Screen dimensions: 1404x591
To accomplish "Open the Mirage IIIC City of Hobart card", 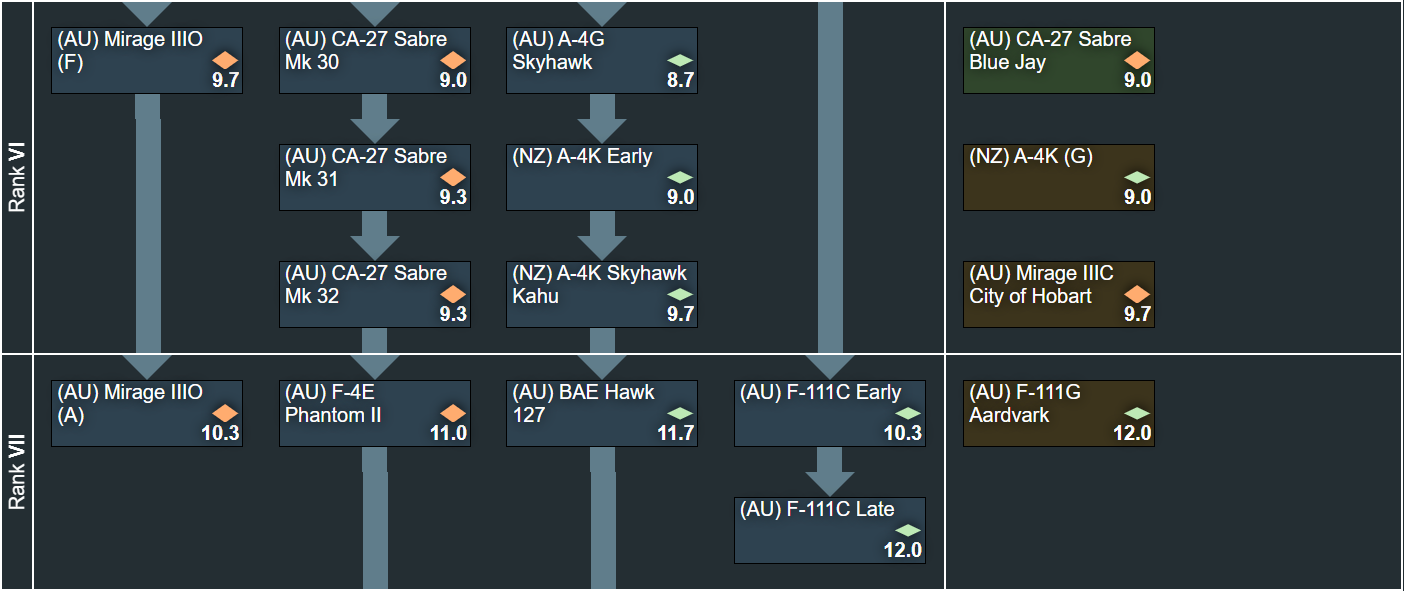I will (x=1059, y=294).
